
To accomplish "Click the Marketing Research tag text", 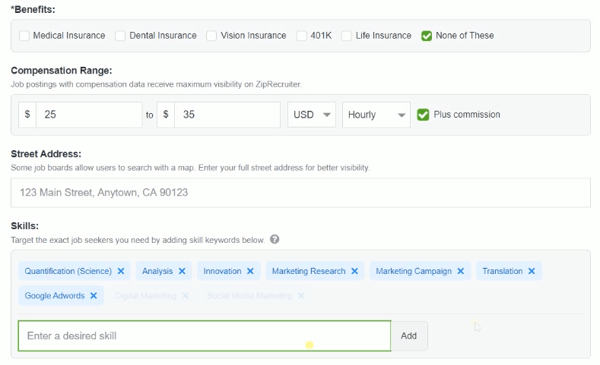I will pos(308,271).
